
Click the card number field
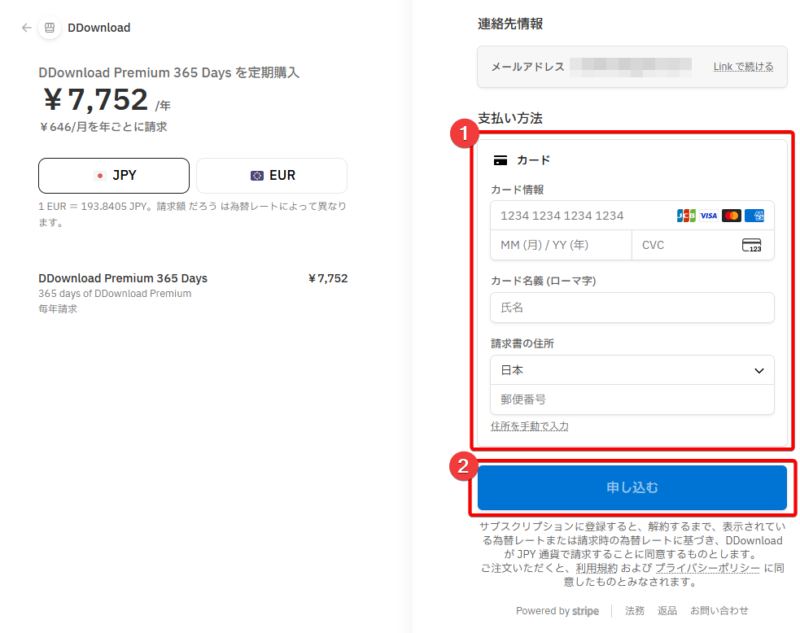point(632,216)
